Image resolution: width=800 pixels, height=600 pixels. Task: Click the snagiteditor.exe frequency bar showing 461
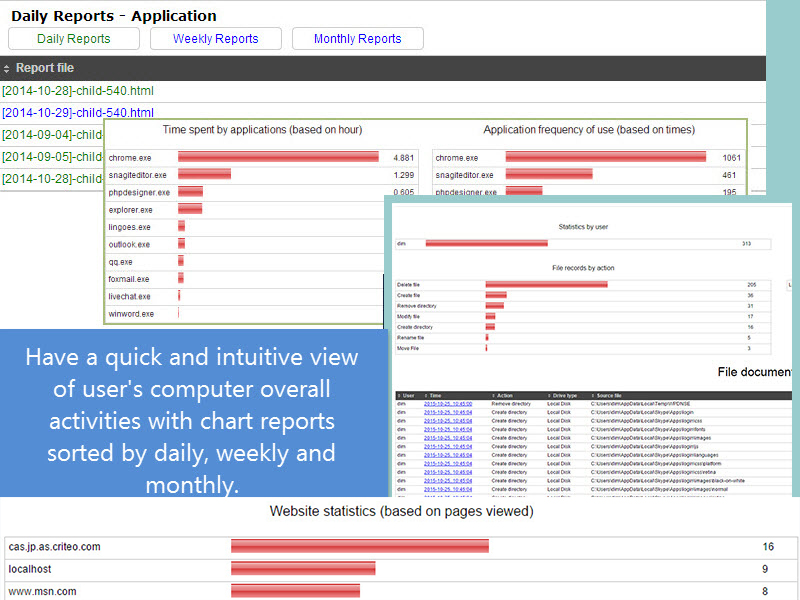pyautogui.click(x=549, y=174)
